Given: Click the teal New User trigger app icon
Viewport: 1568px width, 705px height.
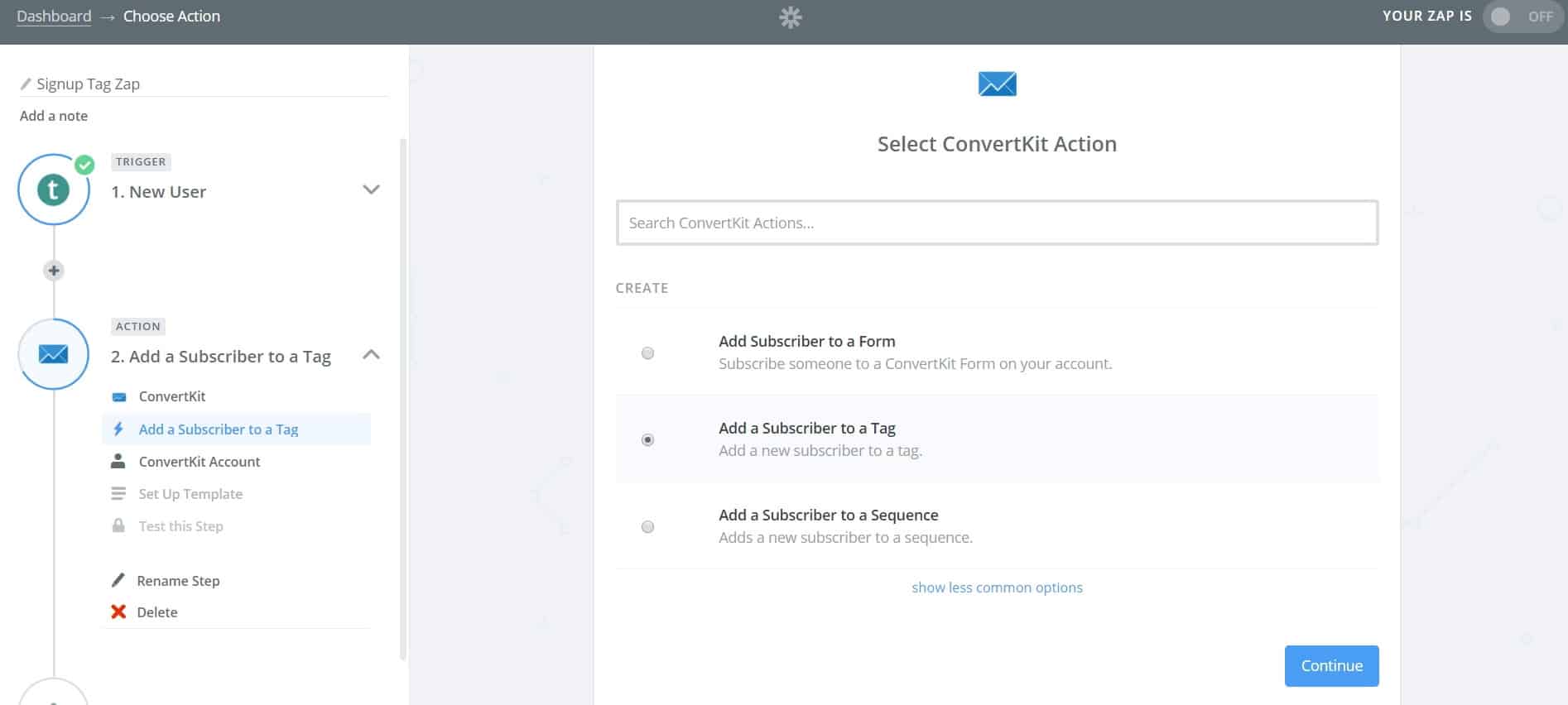Looking at the screenshot, I should (54, 189).
